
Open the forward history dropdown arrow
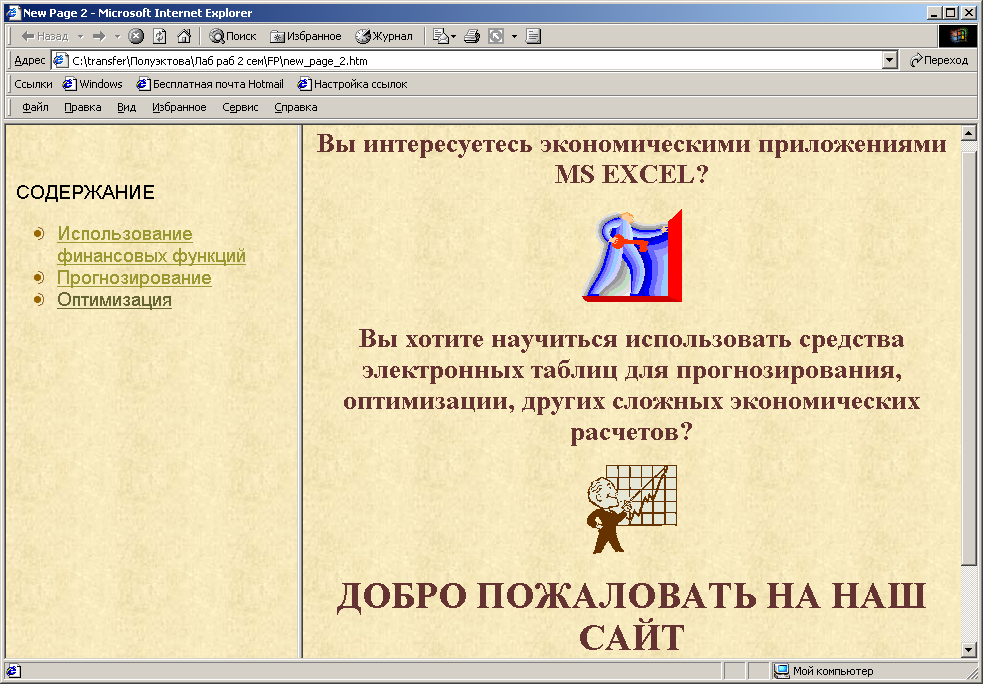[x=117, y=36]
